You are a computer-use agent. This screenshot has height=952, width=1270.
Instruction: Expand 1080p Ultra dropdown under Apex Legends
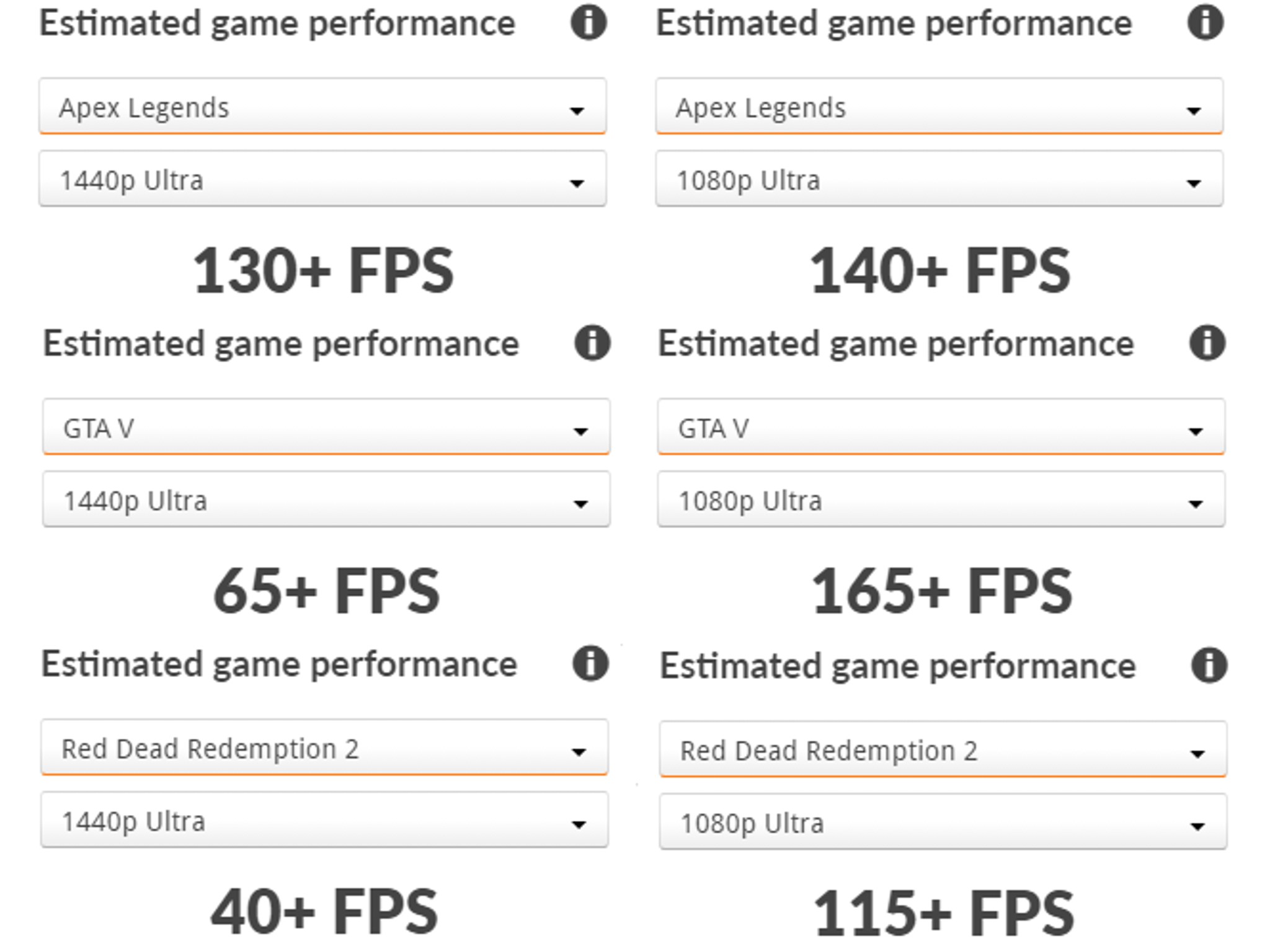point(939,179)
